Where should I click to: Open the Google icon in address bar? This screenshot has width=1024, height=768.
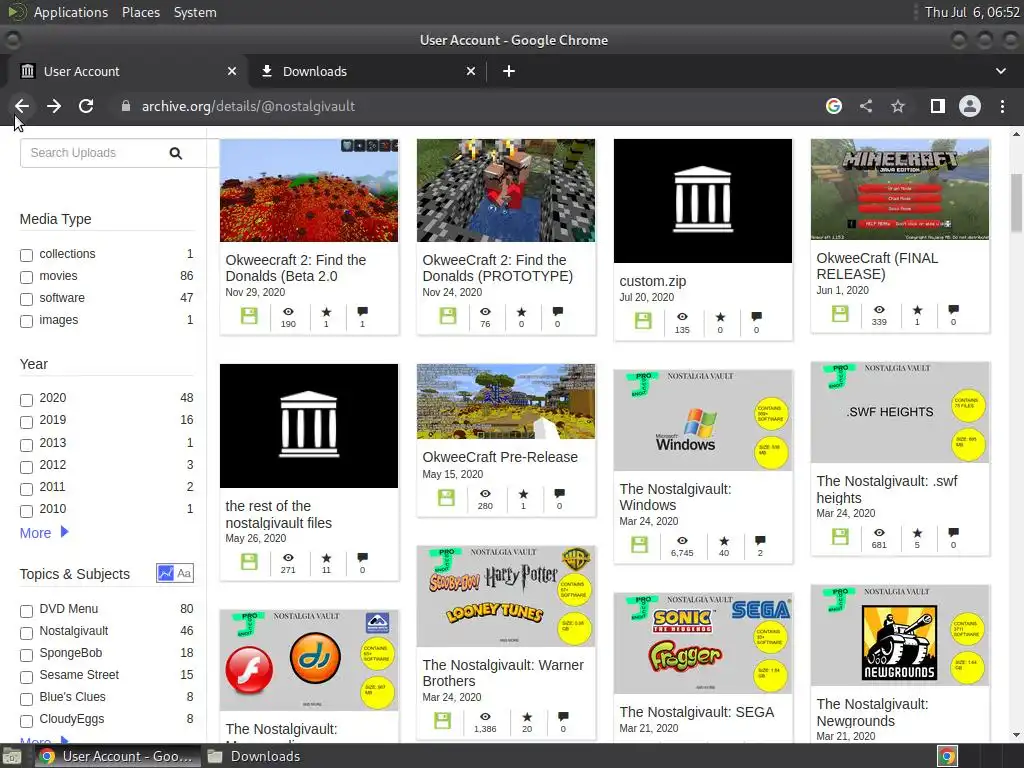[x=834, y=106]
